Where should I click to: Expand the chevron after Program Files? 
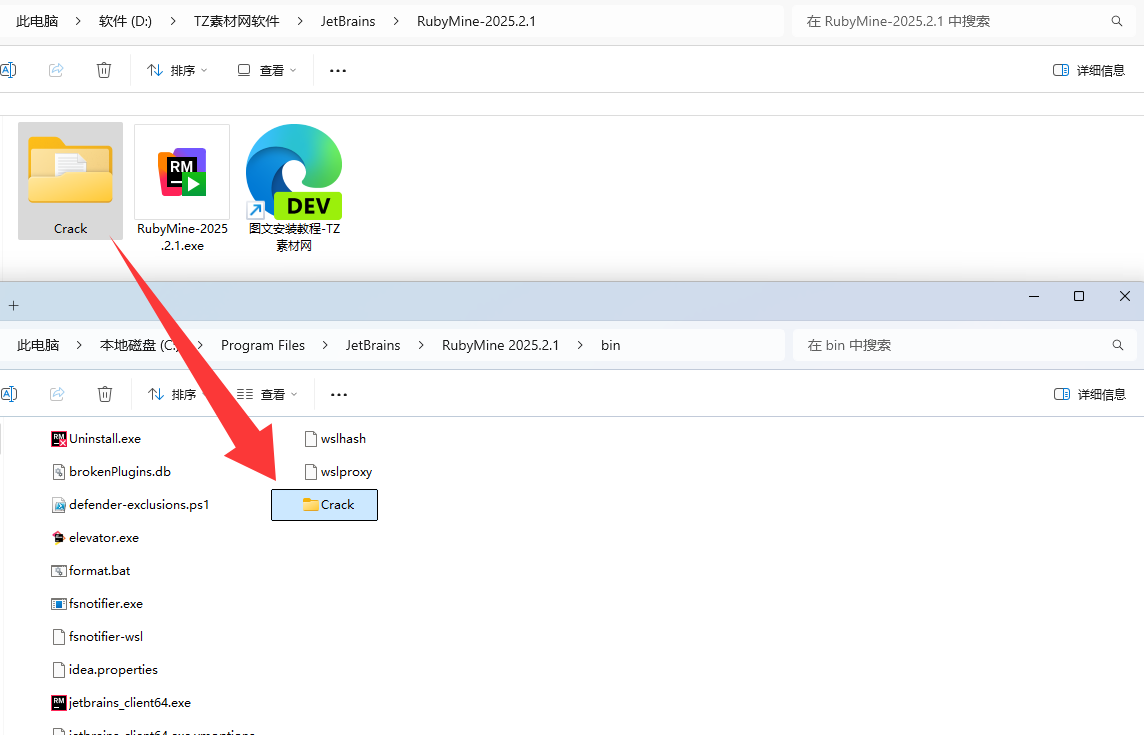325,345
